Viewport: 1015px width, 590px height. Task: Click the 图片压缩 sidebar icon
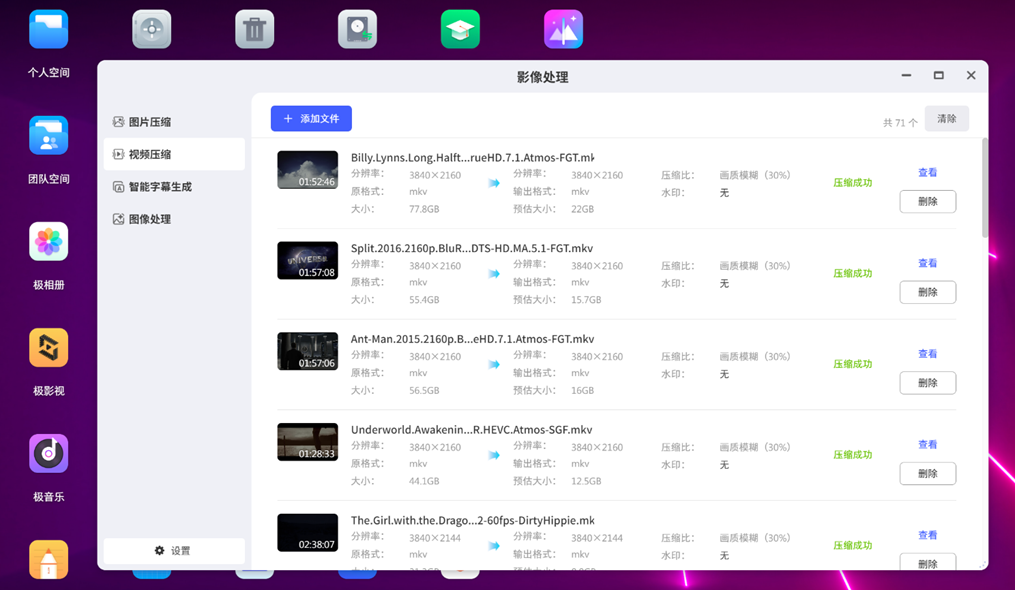[118, 122]
